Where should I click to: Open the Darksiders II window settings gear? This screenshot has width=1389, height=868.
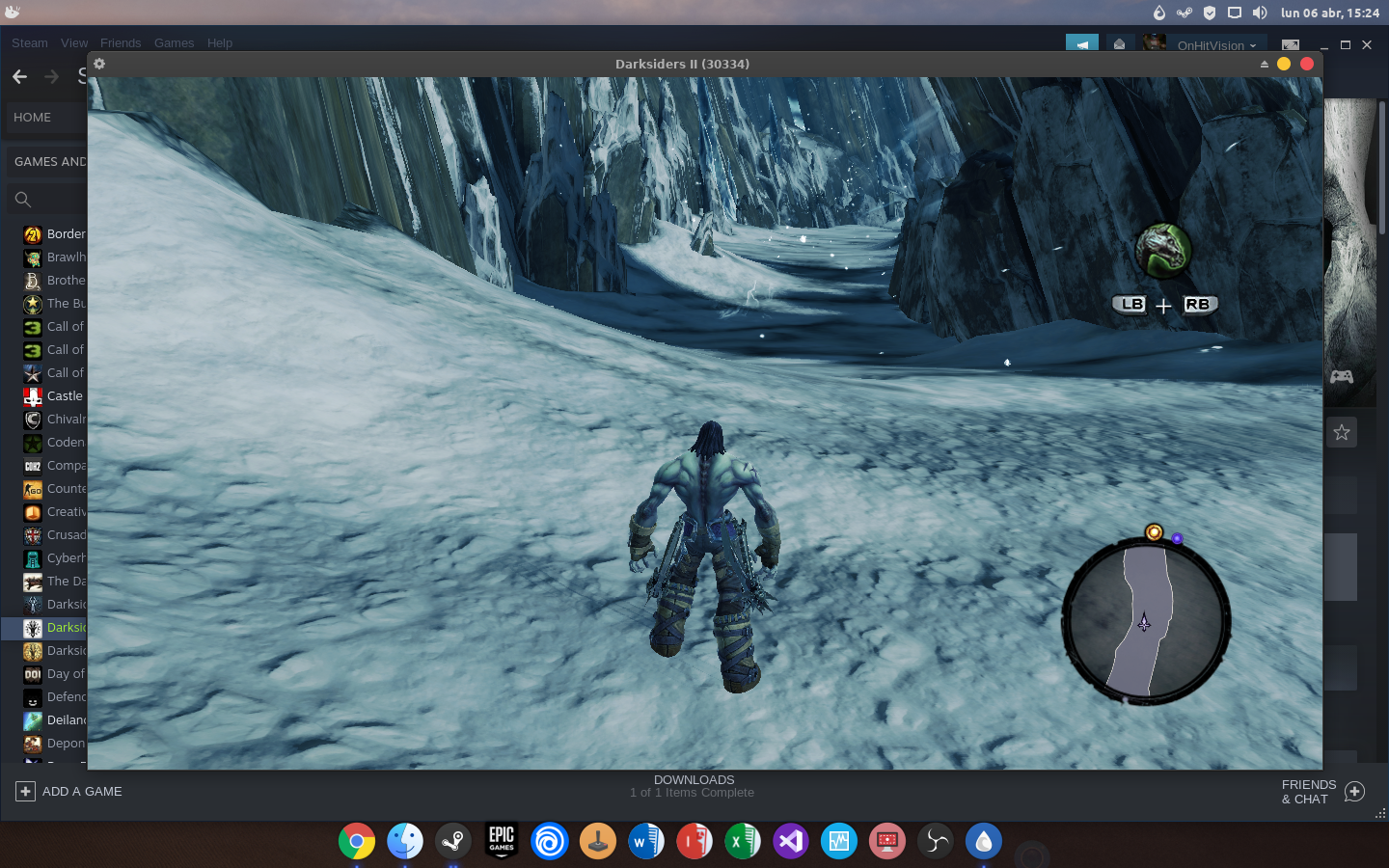99,64
